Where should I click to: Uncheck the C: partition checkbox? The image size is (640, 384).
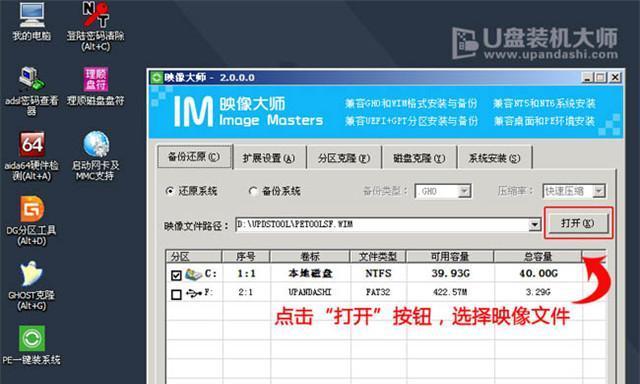tap(176, 275)
